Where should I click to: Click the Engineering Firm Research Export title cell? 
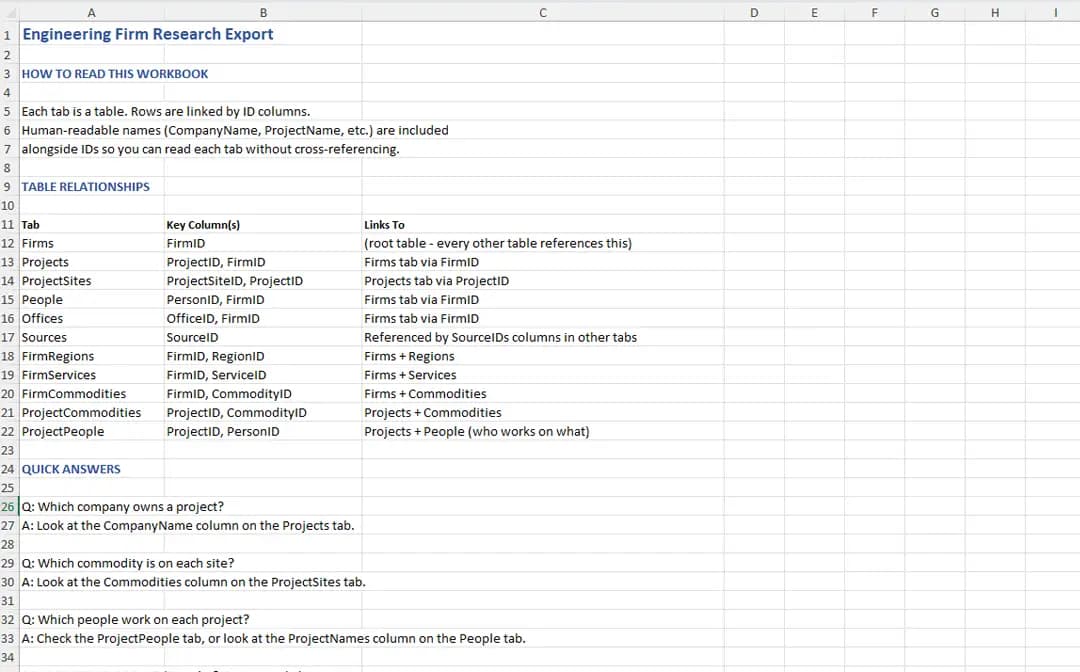click(91, 33)
